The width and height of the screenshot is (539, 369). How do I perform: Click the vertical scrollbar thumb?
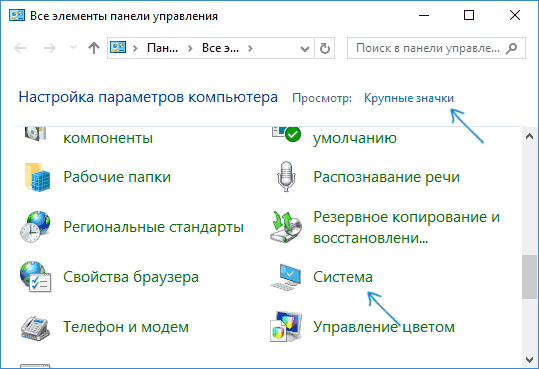tap(529, 277)
